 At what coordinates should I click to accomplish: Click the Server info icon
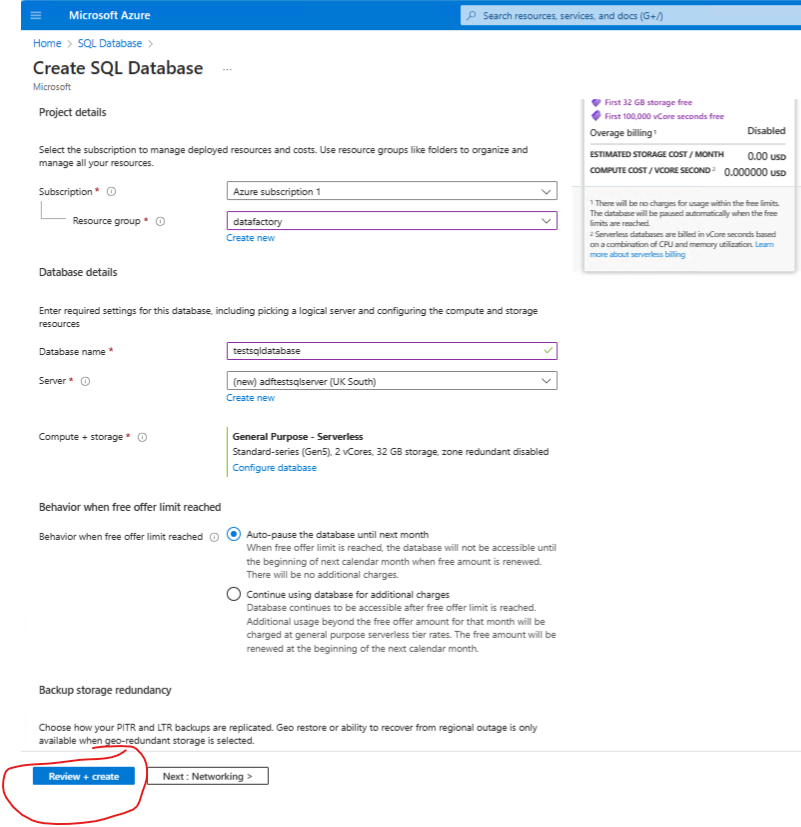pos(85,381)
